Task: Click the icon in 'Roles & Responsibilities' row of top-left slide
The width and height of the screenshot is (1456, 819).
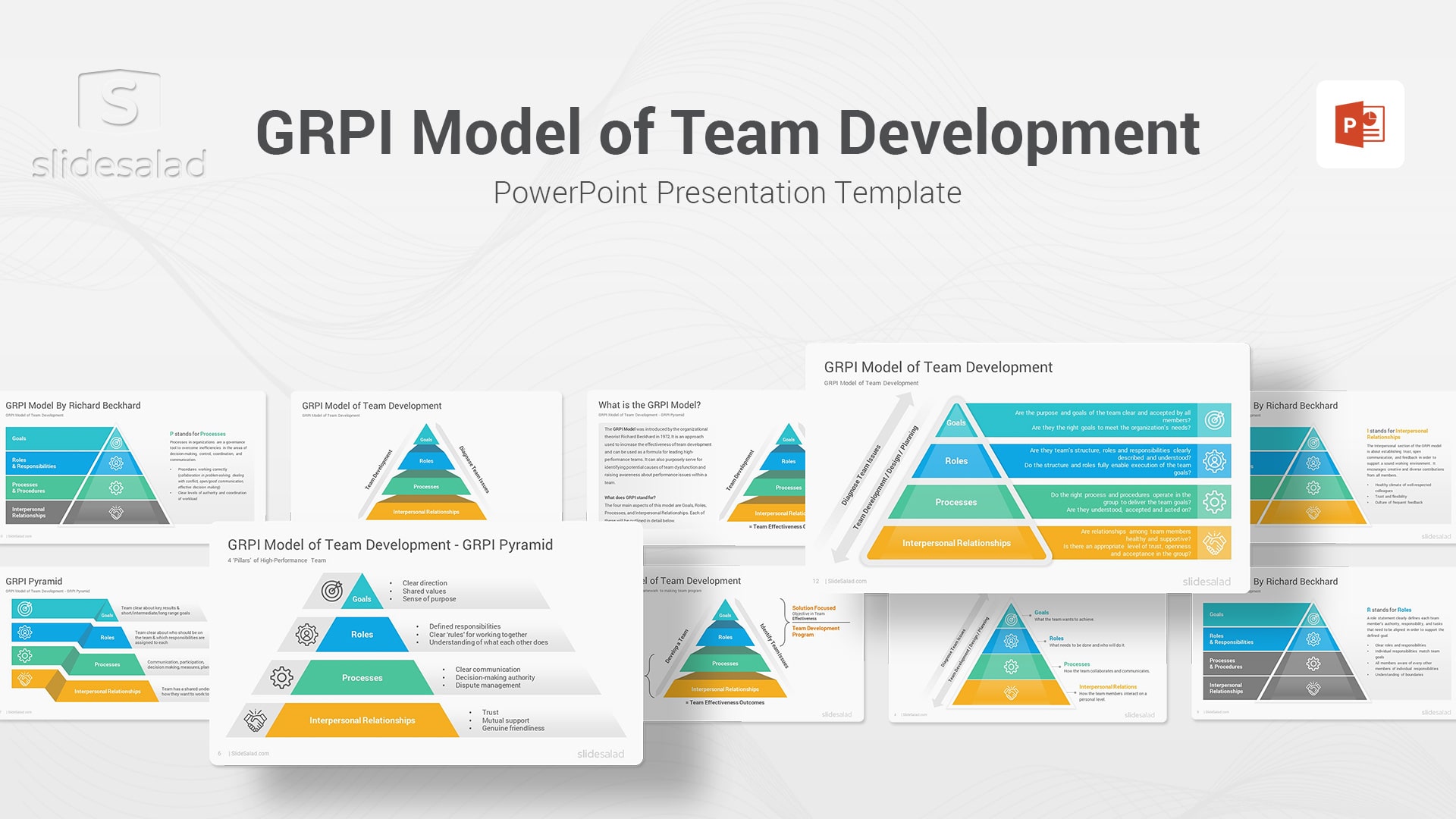Action: click(x=116, y=463)
